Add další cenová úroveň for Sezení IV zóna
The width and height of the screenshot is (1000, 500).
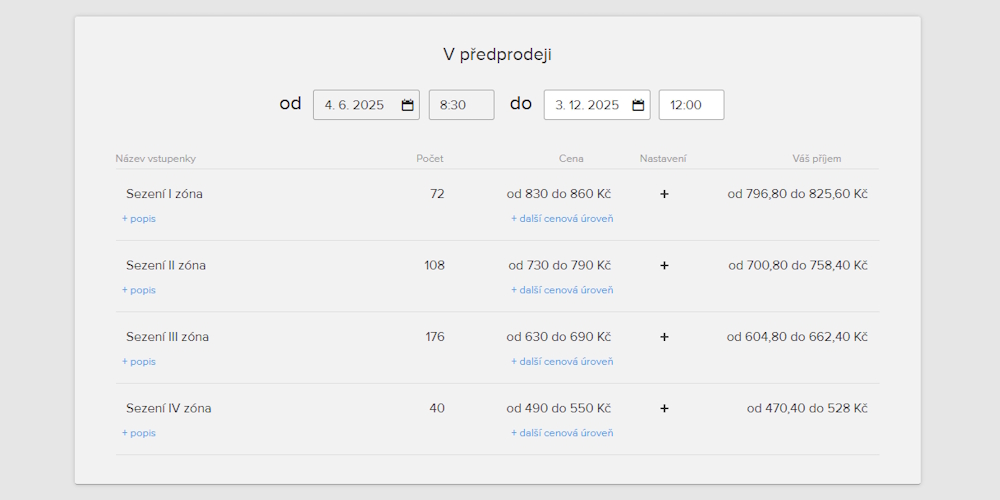pyautogui.click(x=562, y=433)
